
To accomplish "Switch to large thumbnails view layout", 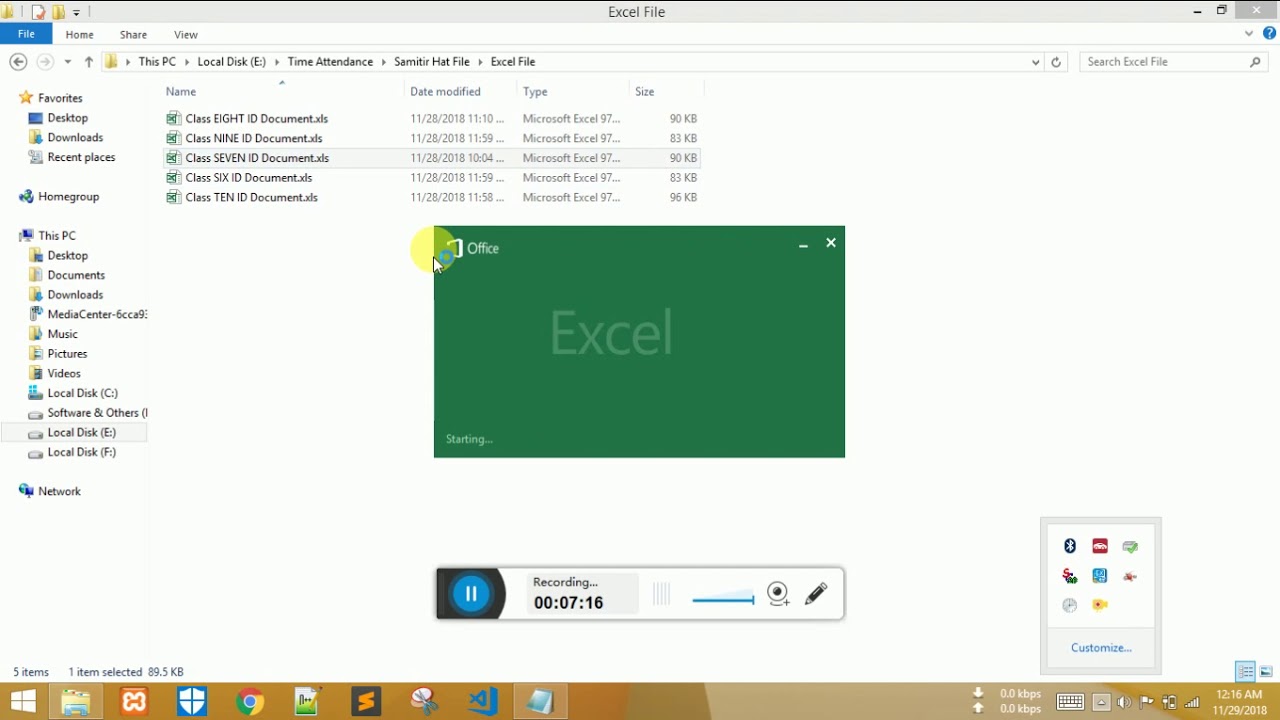I will 1266,672.
